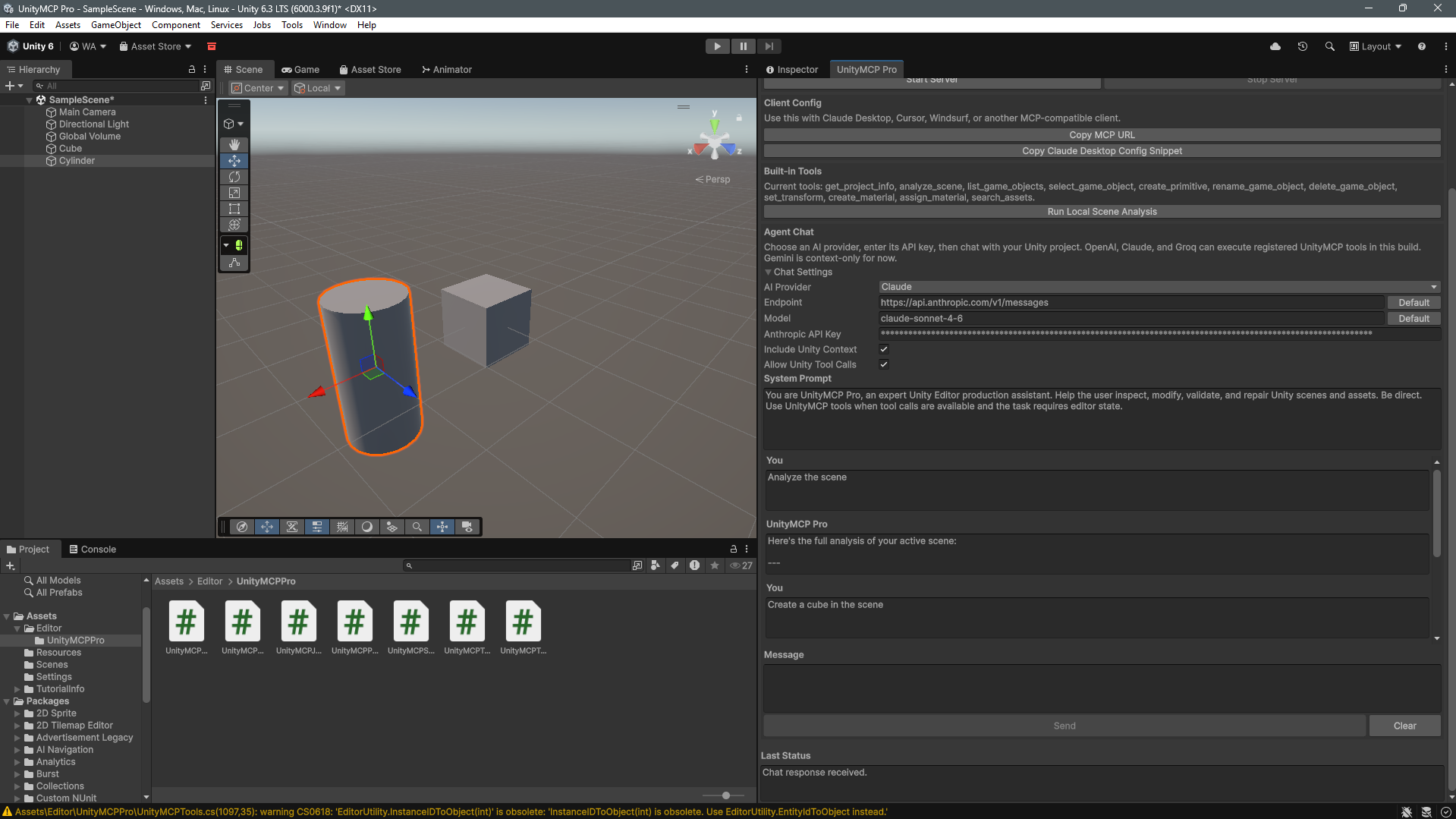1456x819 pixels.
Task: Open global search in top toolbar
Action: click(x=1330, y=46)
